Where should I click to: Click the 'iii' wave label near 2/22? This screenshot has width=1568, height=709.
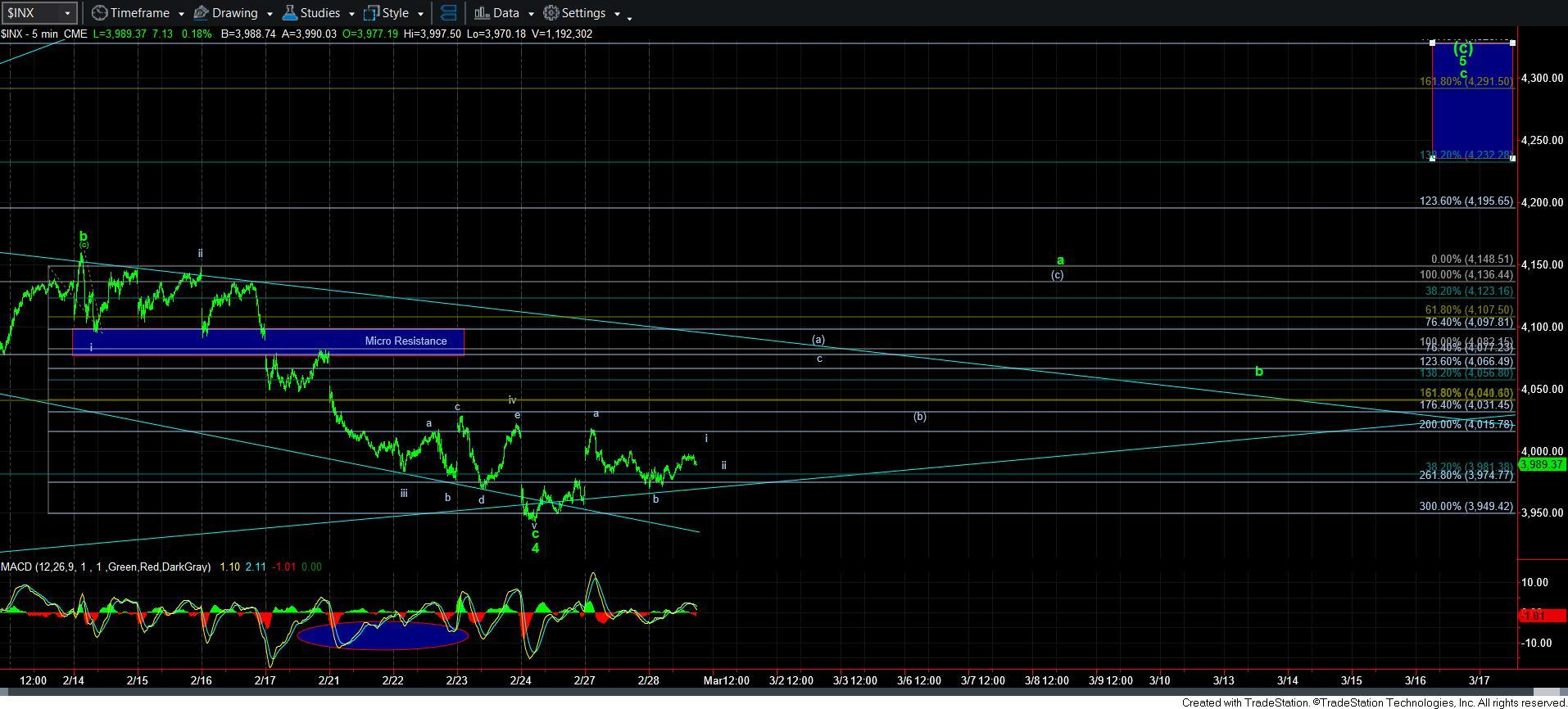[404, 494]
